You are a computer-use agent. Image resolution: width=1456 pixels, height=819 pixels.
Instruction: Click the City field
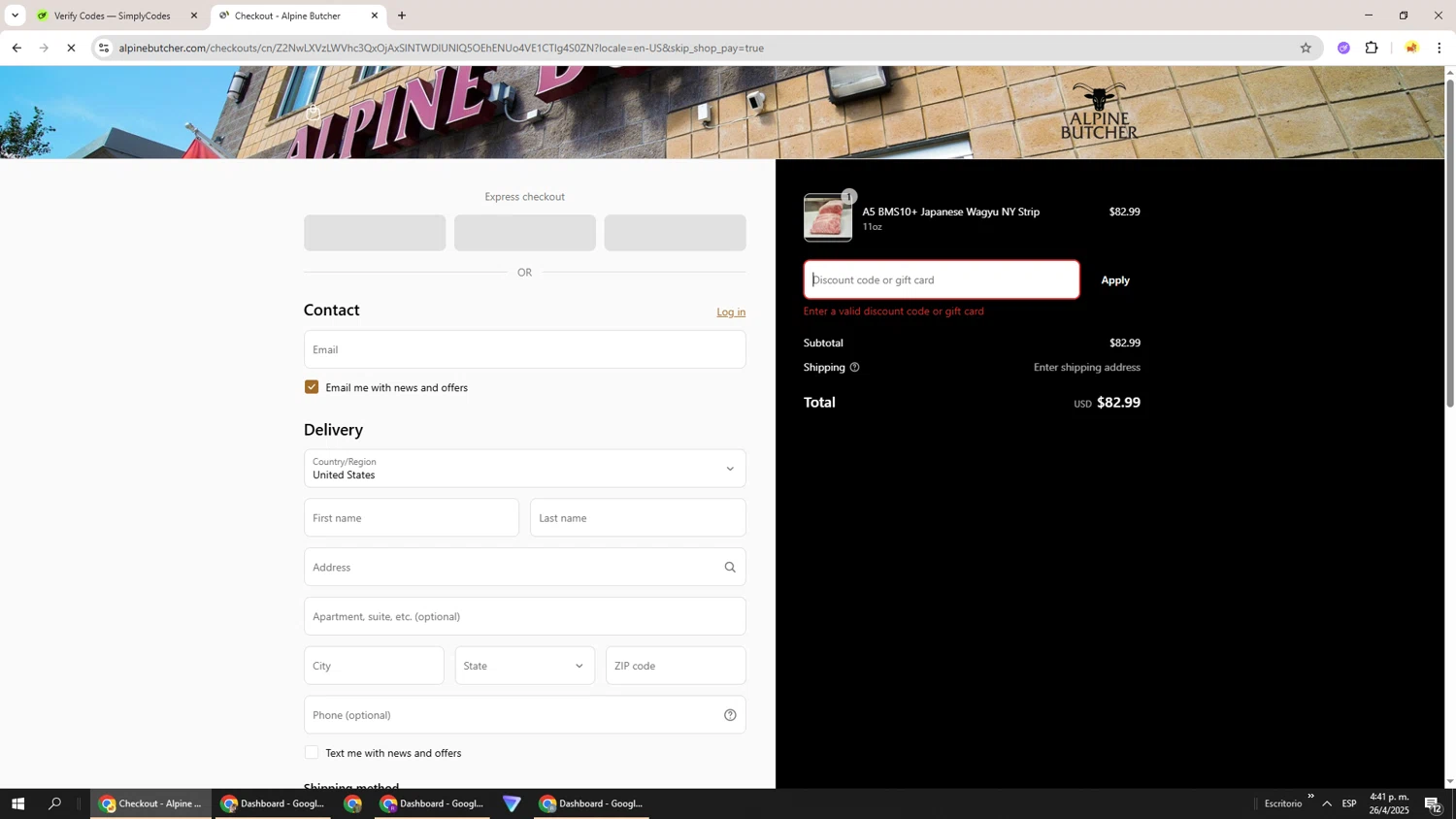click(374, 666)
